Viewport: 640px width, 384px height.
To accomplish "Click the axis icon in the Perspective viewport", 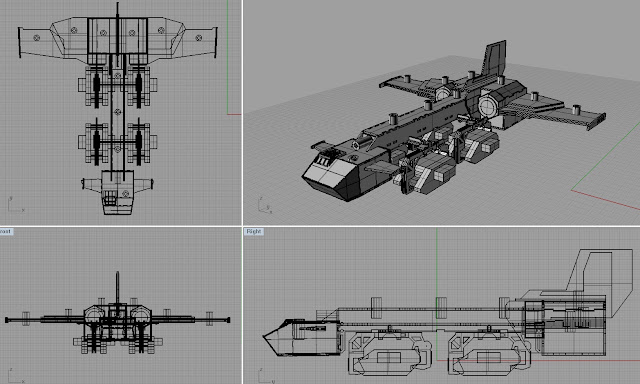I will coord(265,205).
